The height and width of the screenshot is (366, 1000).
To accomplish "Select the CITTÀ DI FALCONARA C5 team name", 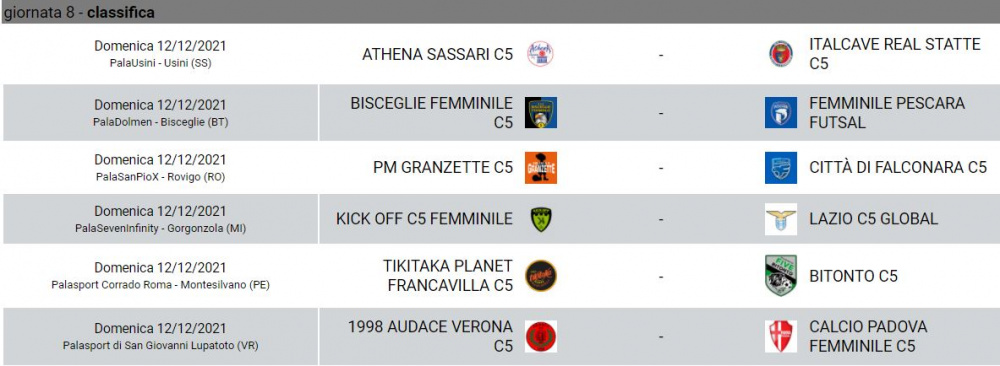I will 897,168.
